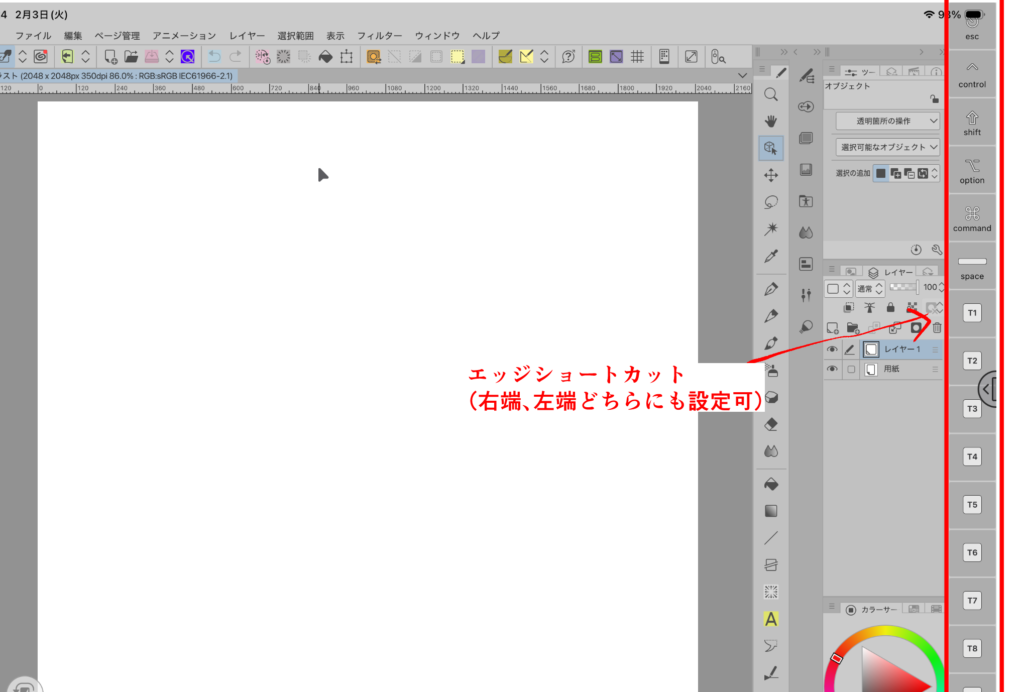The width and height of the screenshot is (1024, 692).
Task: Select the Hand move tool
Action: coord(771,121)
